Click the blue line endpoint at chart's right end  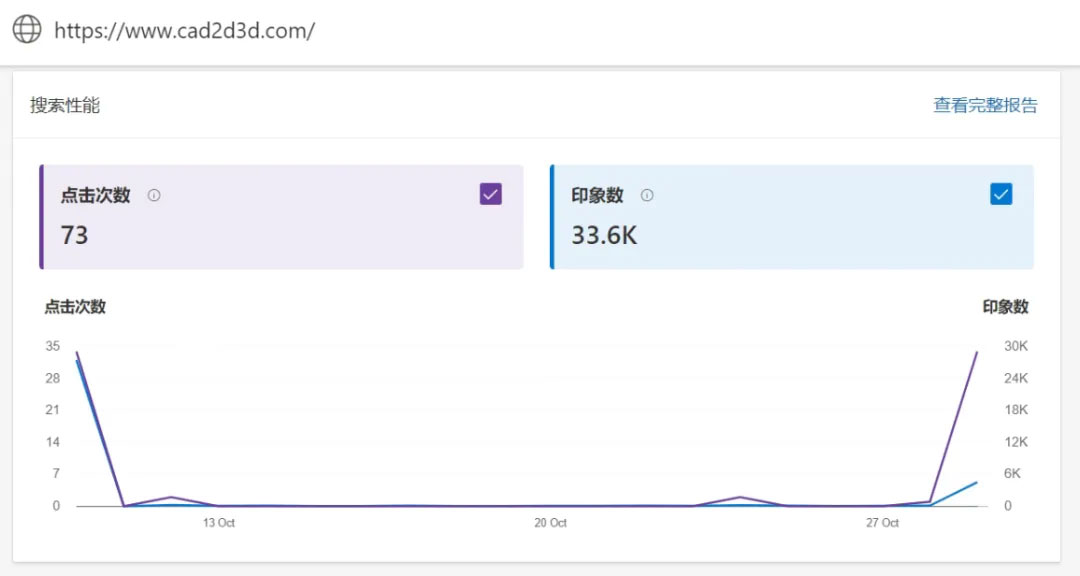976,482
